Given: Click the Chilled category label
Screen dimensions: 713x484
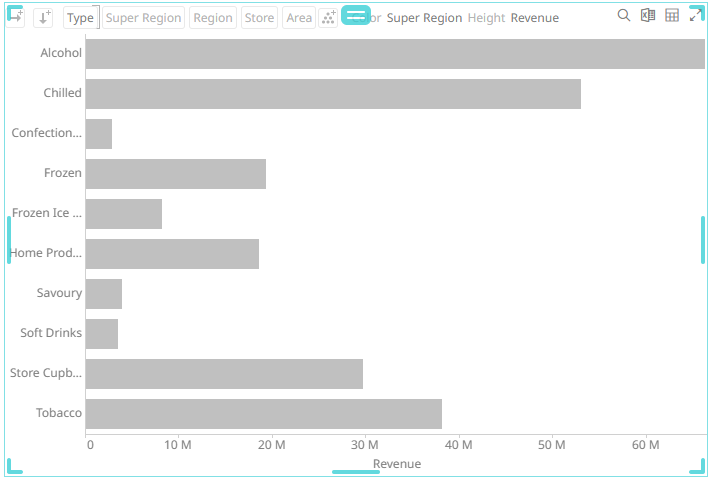Looking at the screenshot, I should (62, 93).
